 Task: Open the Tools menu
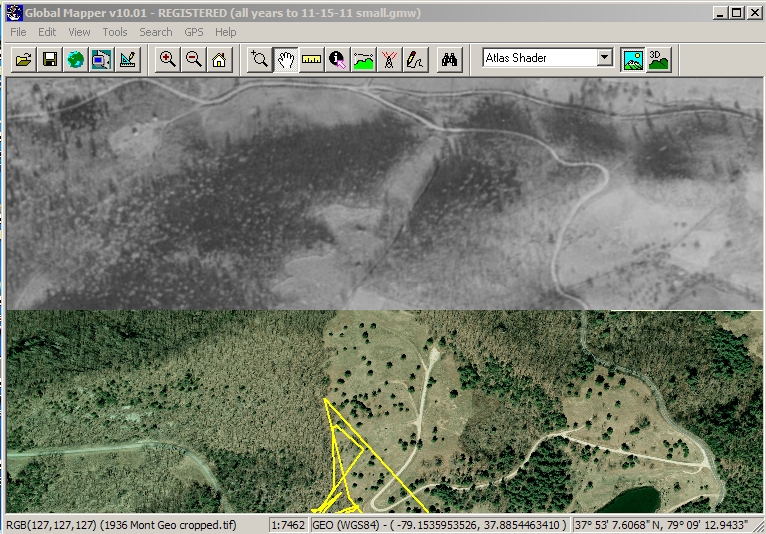(x=115, y=32)
